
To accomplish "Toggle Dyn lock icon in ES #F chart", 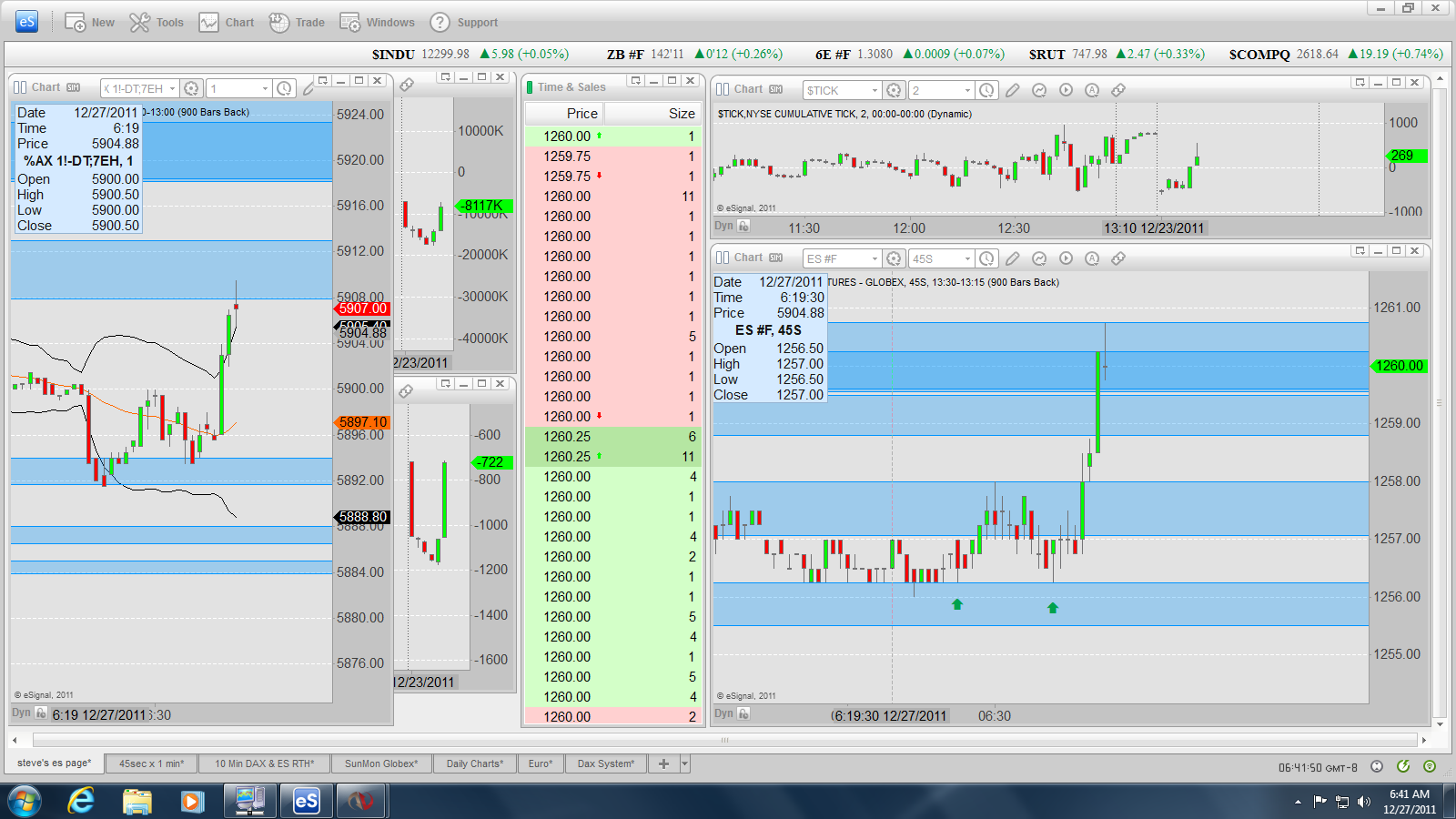I will click(x=743, y=713).
